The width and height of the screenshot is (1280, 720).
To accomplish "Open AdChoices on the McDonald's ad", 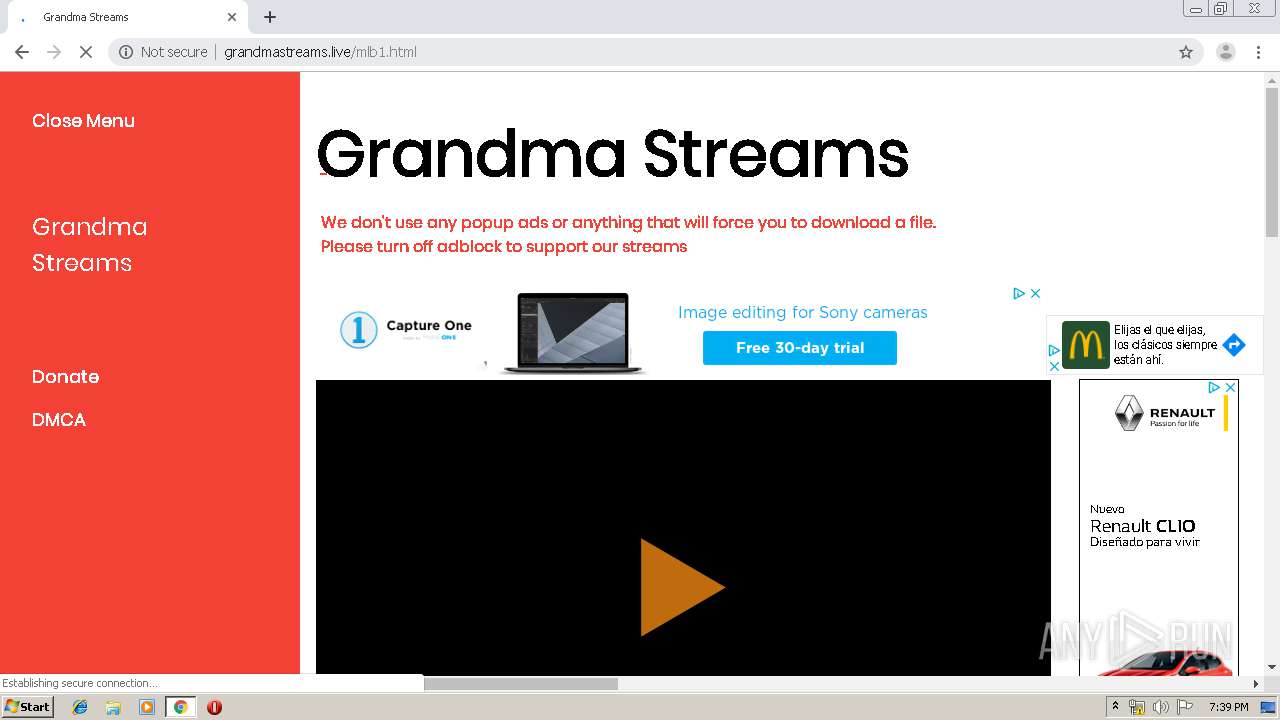I will (1053, 351).
